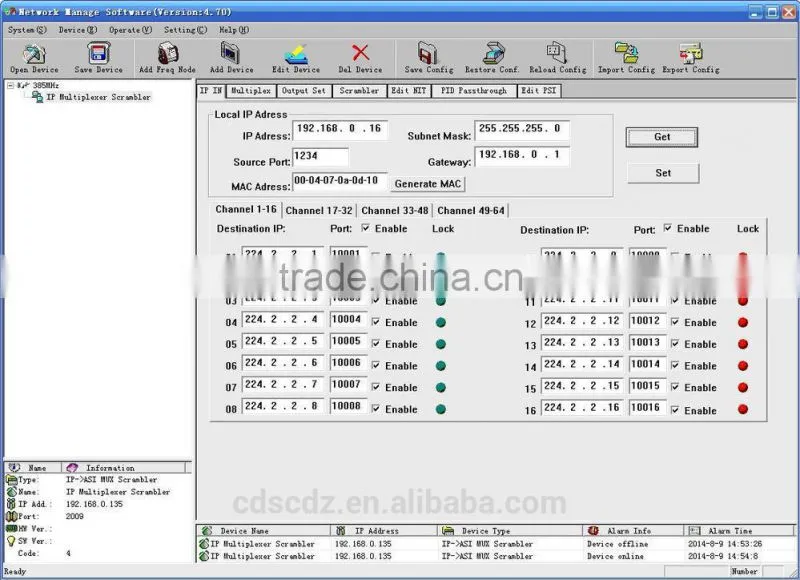
Task: Open the System menu
Action: 27,30
